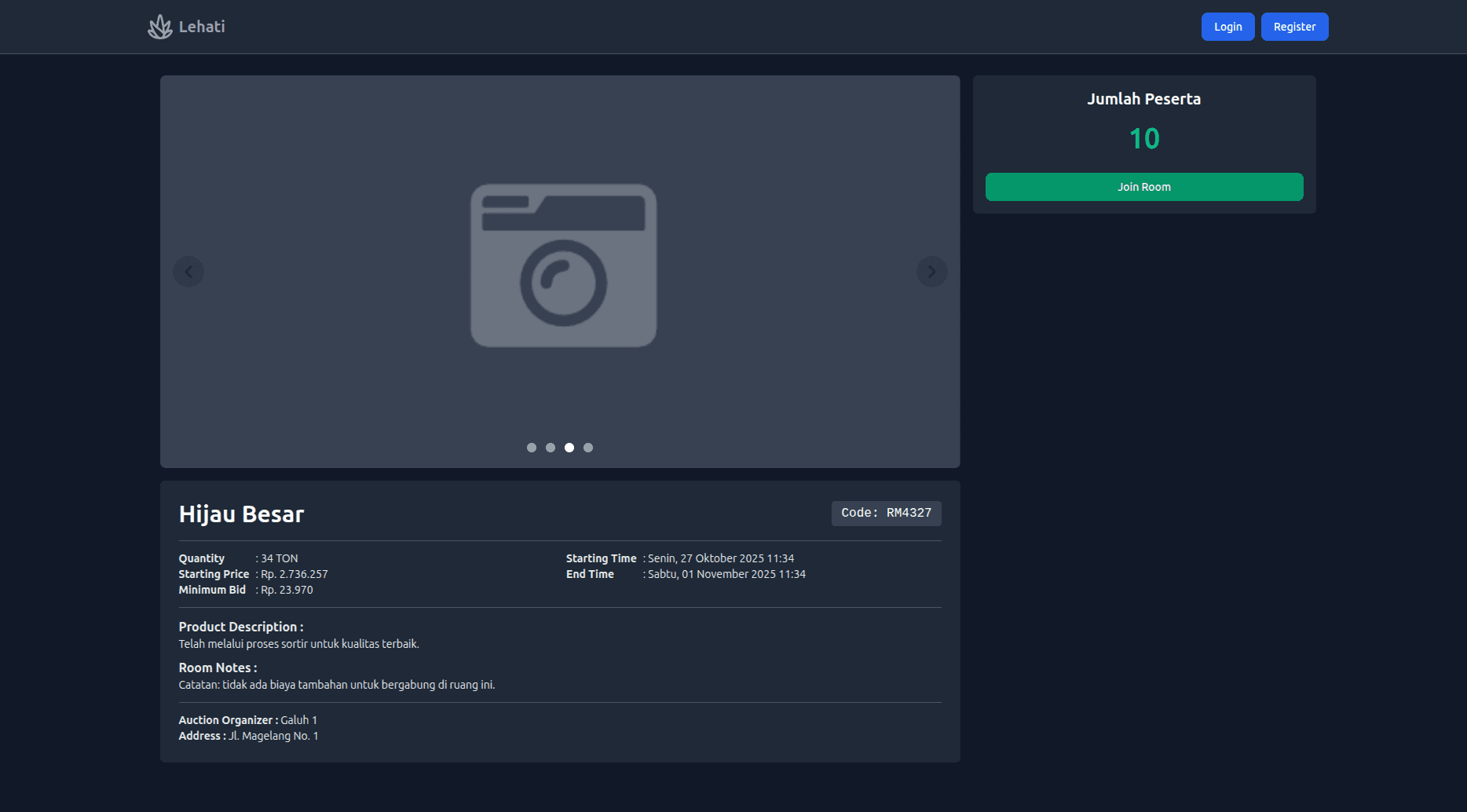
Task: Click the End Time date value
Action: tap(726, 574)
